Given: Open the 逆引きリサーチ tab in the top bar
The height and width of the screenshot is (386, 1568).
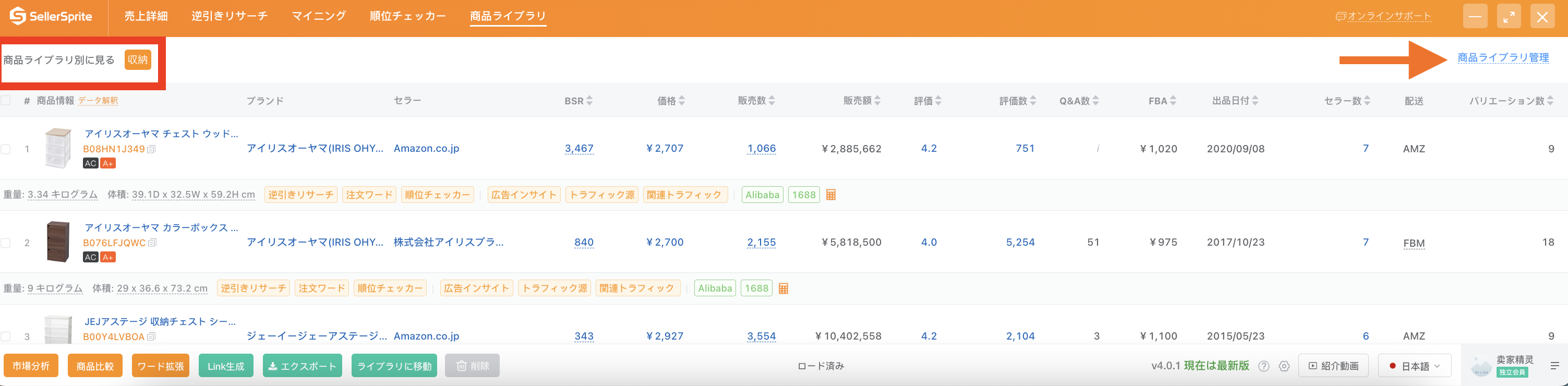Looking at the screenshot, I should tap(230, 17).
